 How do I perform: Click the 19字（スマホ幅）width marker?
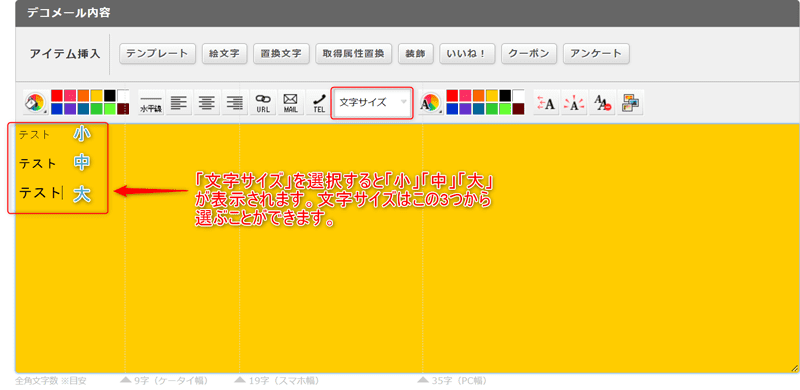click(x=276, y=381)
